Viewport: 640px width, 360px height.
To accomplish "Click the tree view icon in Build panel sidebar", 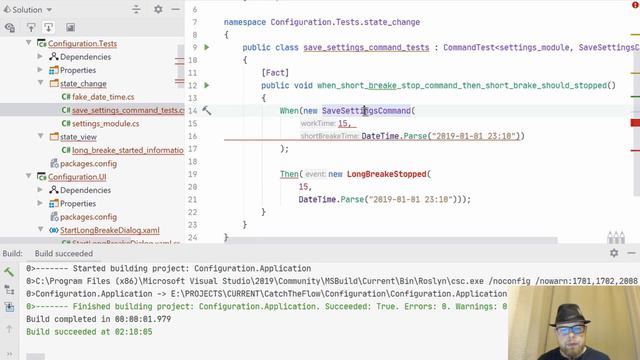I will pyautogui.click(x=9, y=290).
